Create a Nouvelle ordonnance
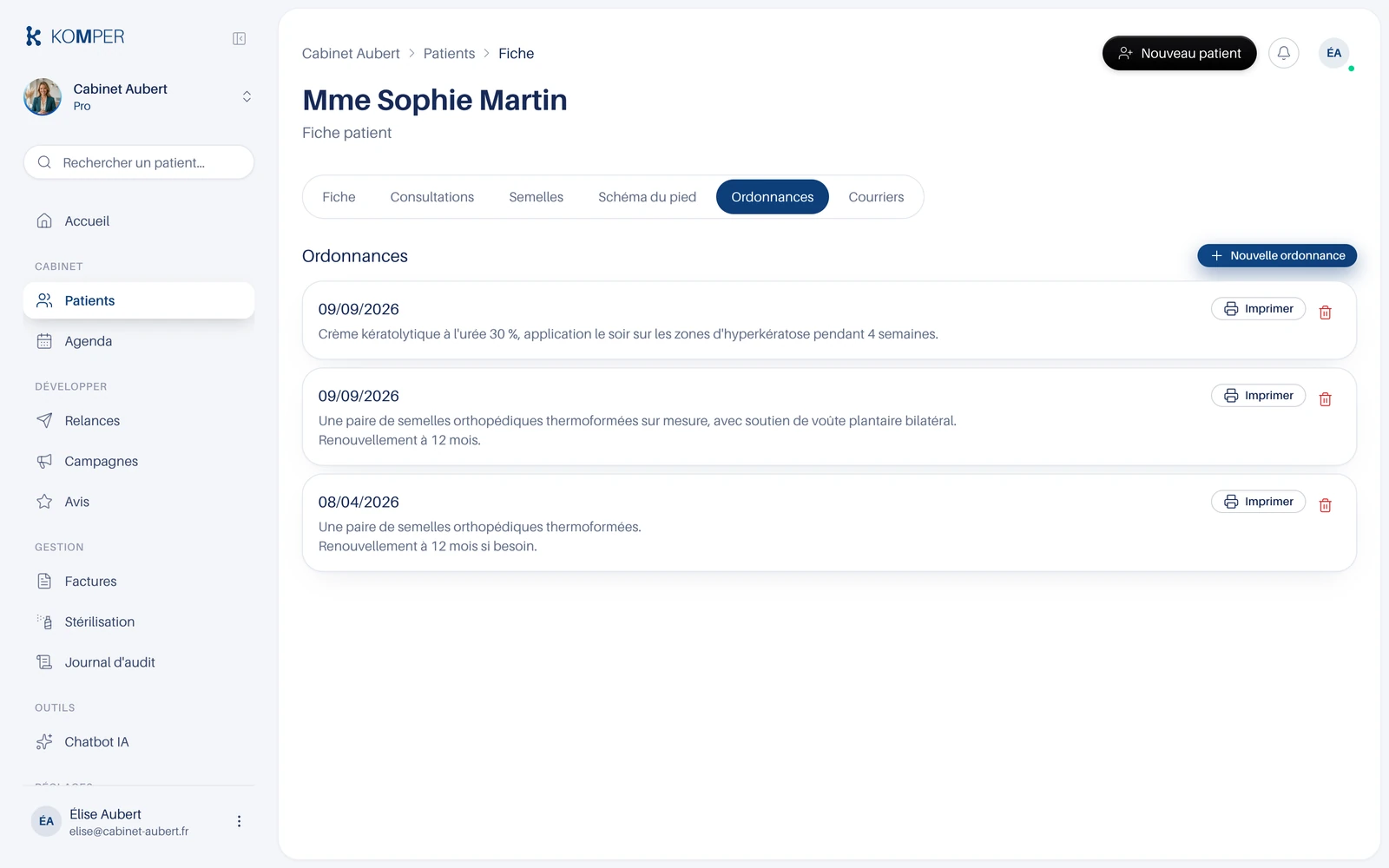The image size is (1389, 868). pos(1277,255)
